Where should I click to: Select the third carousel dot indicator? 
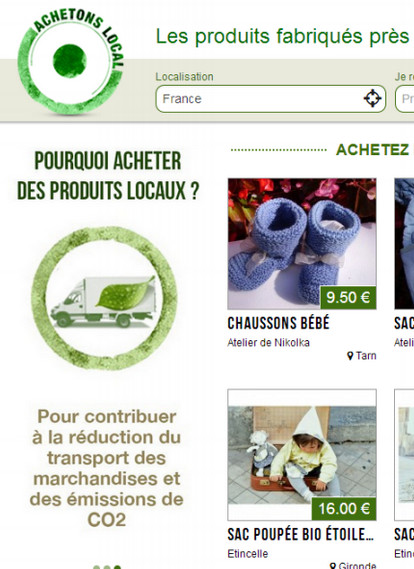point(117,567)
